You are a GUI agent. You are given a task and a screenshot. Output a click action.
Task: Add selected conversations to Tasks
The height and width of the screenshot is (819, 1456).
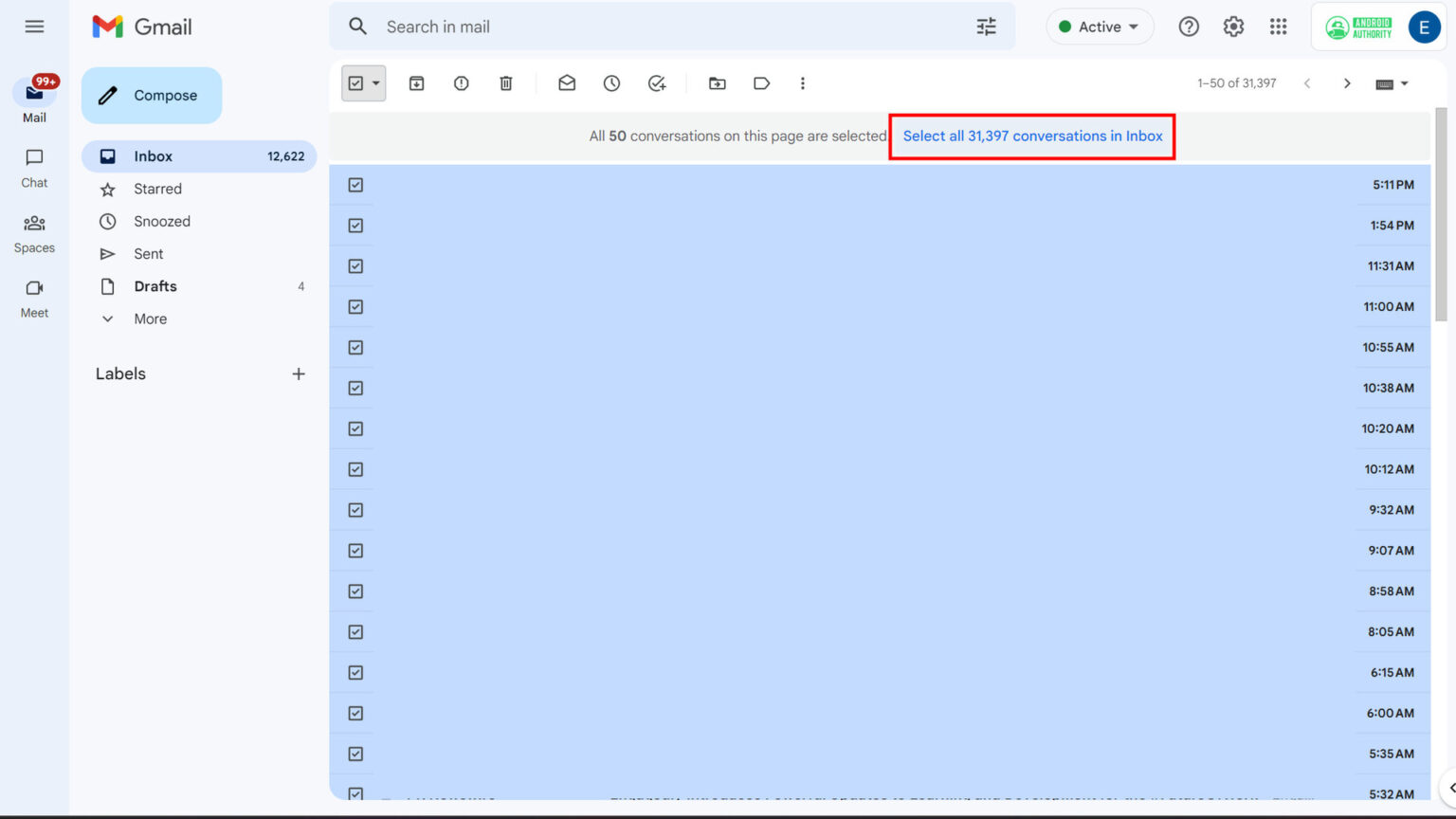point(657,83)
